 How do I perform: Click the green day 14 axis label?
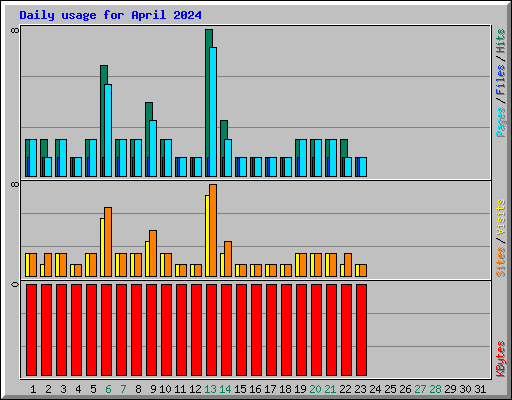point(225,389)
